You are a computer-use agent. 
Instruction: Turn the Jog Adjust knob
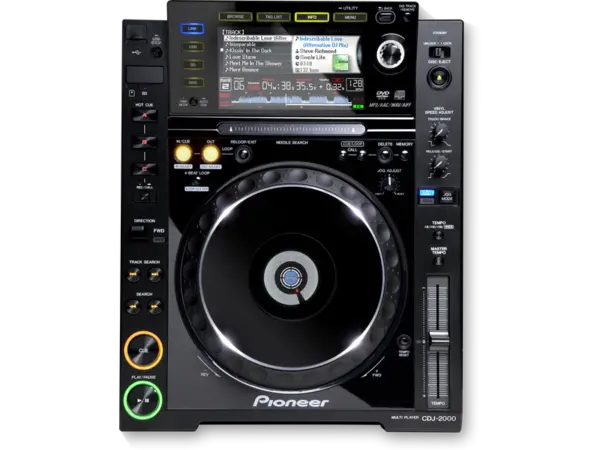389,184
